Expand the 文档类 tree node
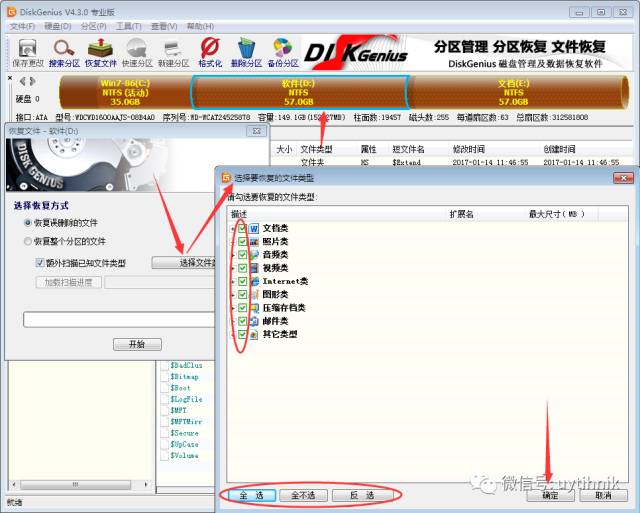 click(x=233, y=229)
